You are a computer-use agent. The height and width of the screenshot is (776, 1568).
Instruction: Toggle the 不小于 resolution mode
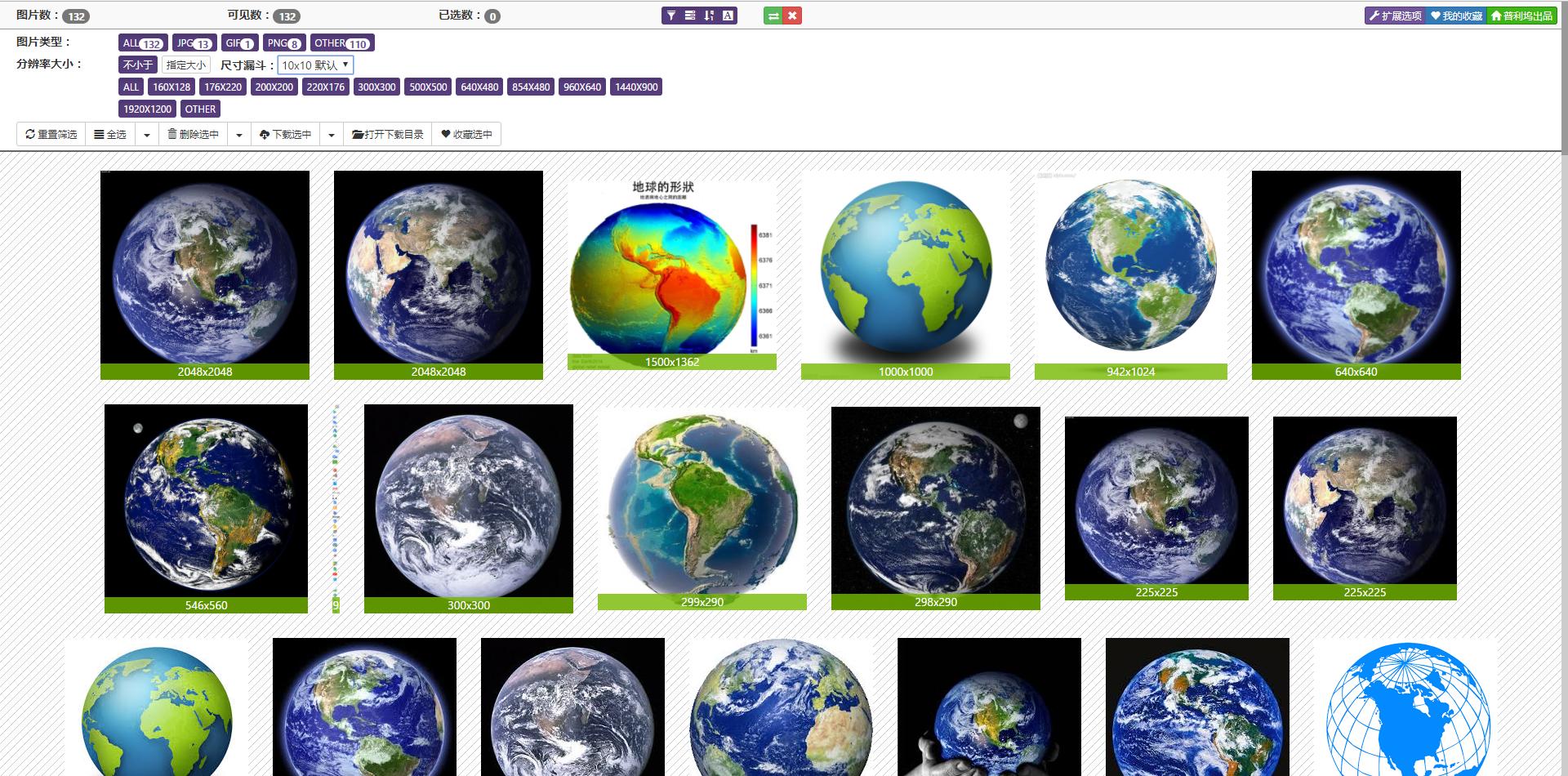point(138,65)
